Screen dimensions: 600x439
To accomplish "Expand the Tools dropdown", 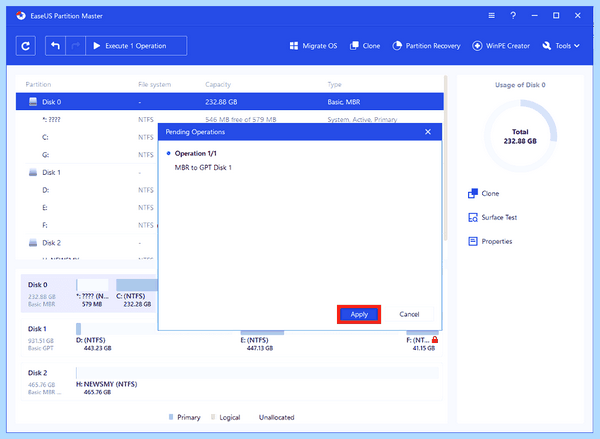I will click(x=561, y=46).
